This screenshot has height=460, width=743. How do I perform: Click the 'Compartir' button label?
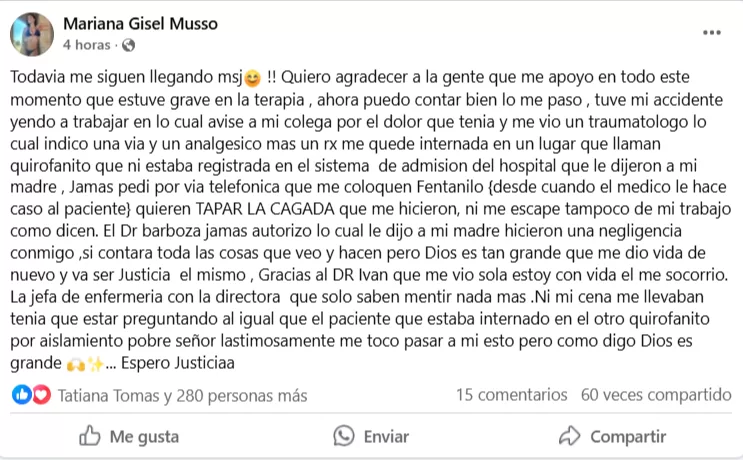(628, 436)
